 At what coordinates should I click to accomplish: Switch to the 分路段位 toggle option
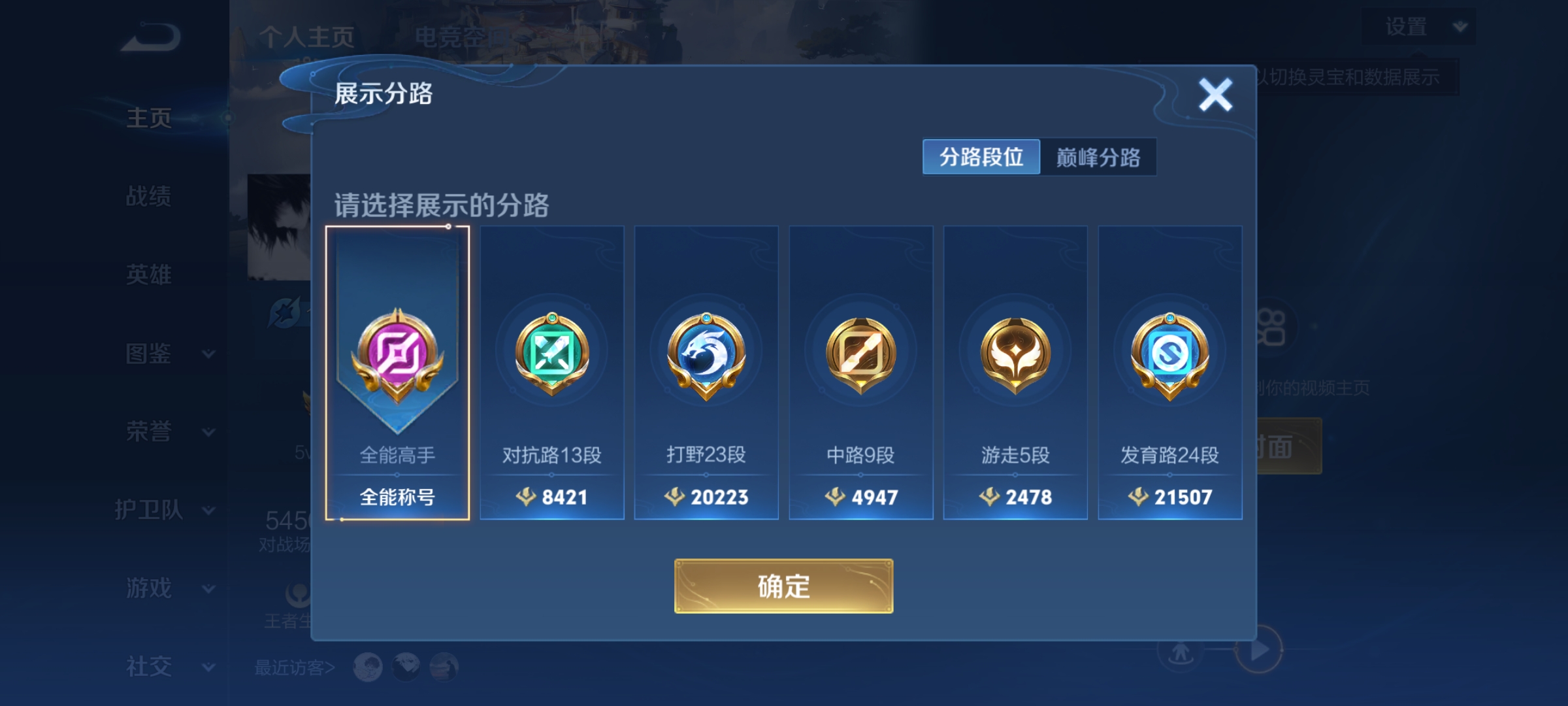[981, 157]
